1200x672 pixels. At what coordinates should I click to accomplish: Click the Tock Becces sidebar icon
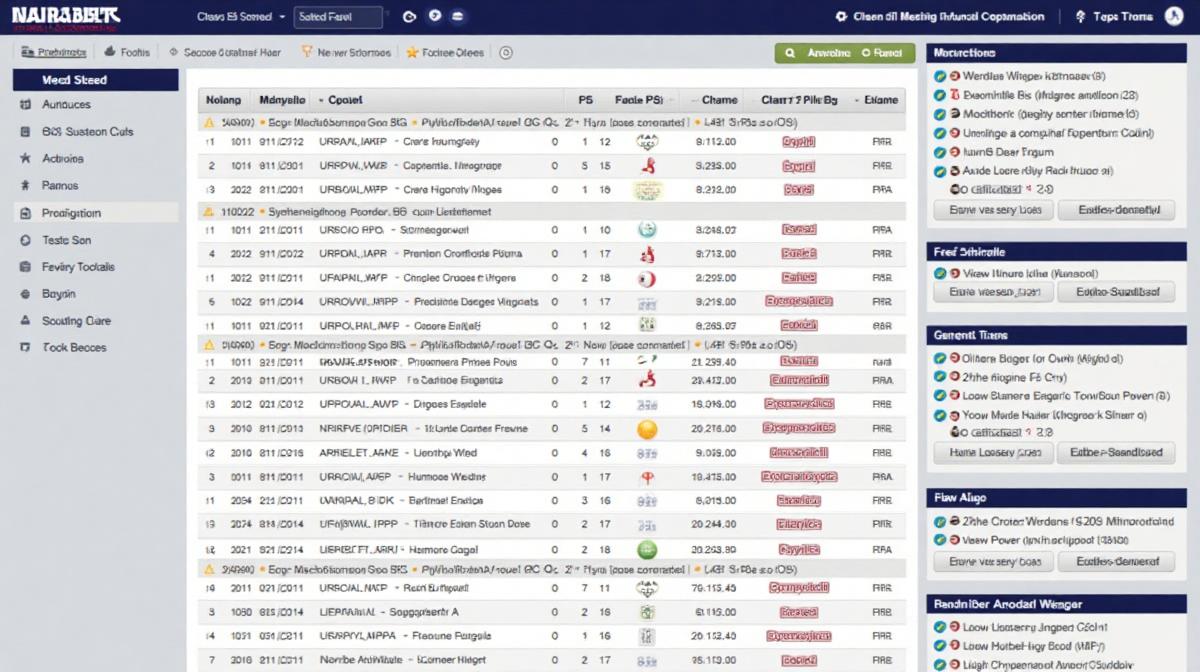pos(24,347)
